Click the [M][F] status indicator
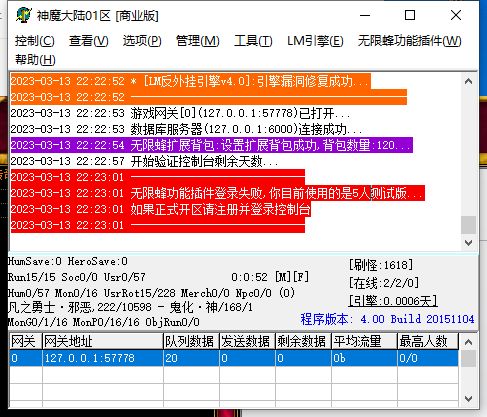This screenshot has height=417, width=487. (x=292, y=277)
